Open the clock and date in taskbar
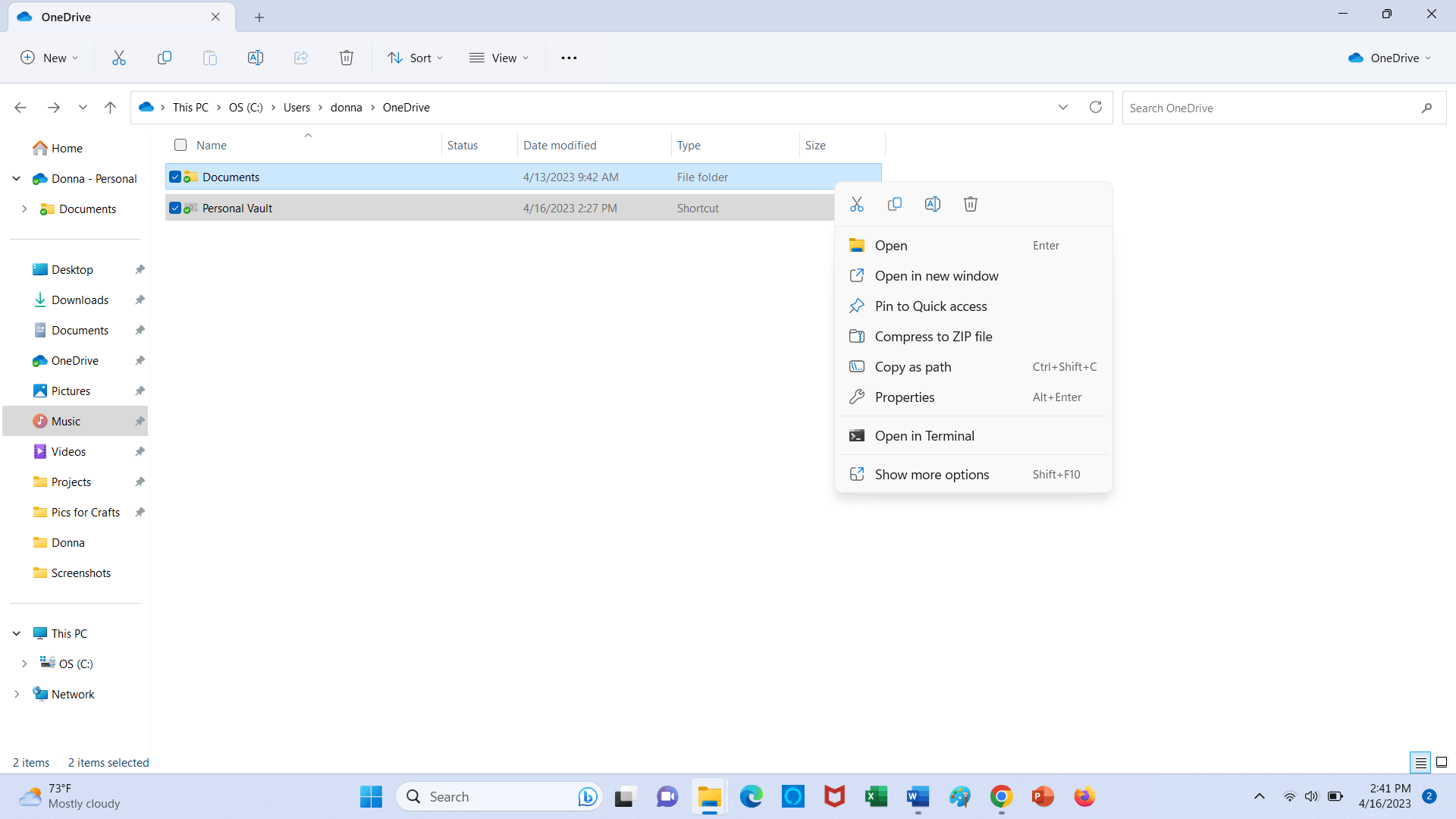This screenshot has height=819, width=1456. point(1385,796)
